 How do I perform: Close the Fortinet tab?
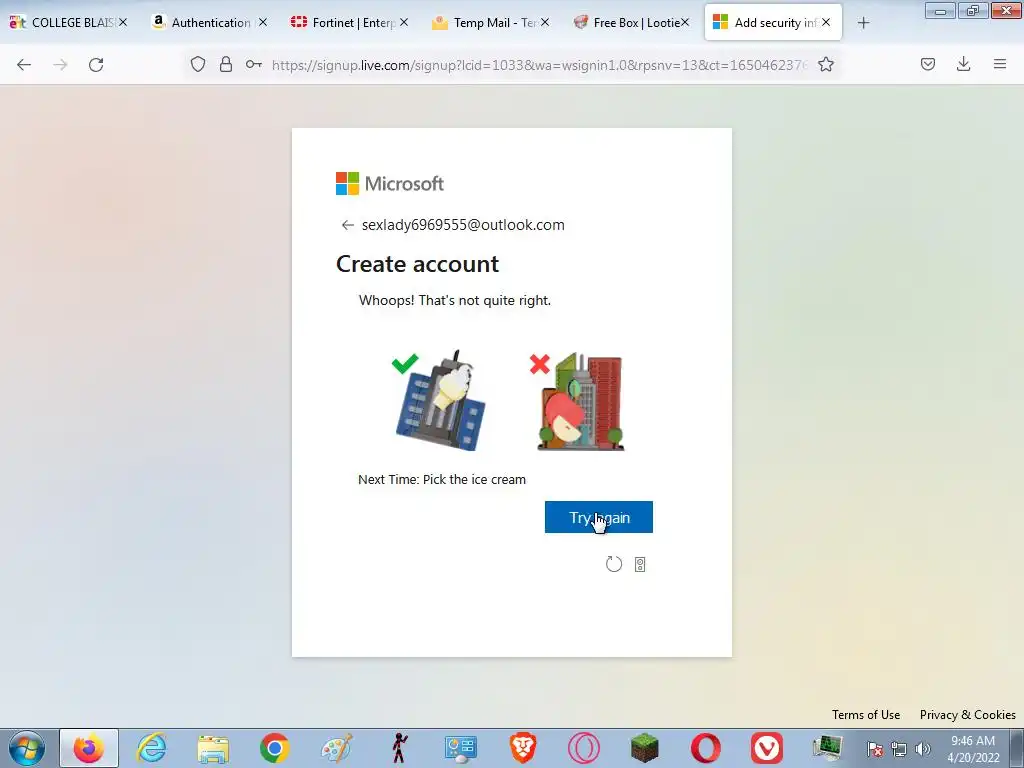404,23
